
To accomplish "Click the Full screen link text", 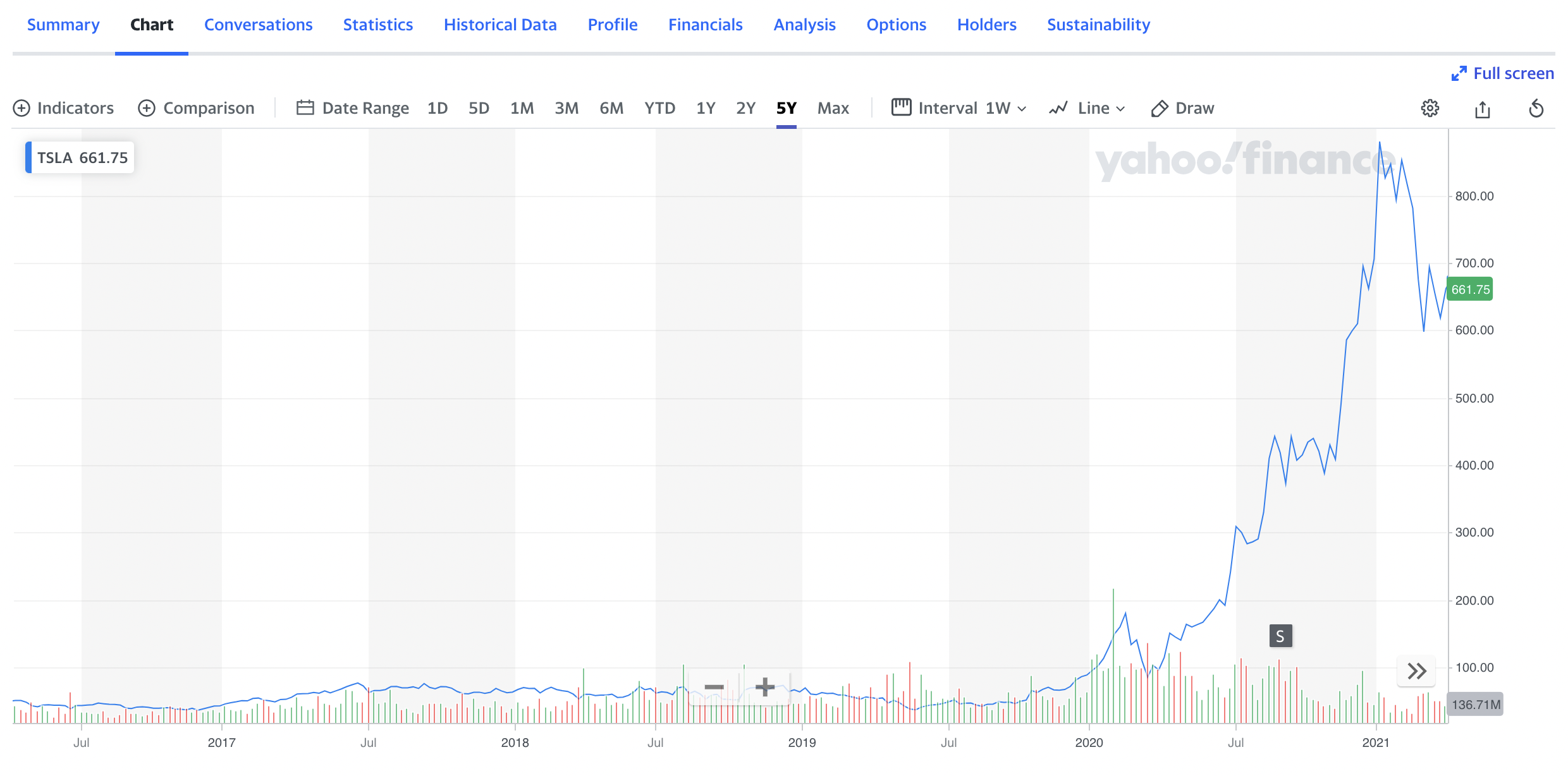I will [1514, 73].
